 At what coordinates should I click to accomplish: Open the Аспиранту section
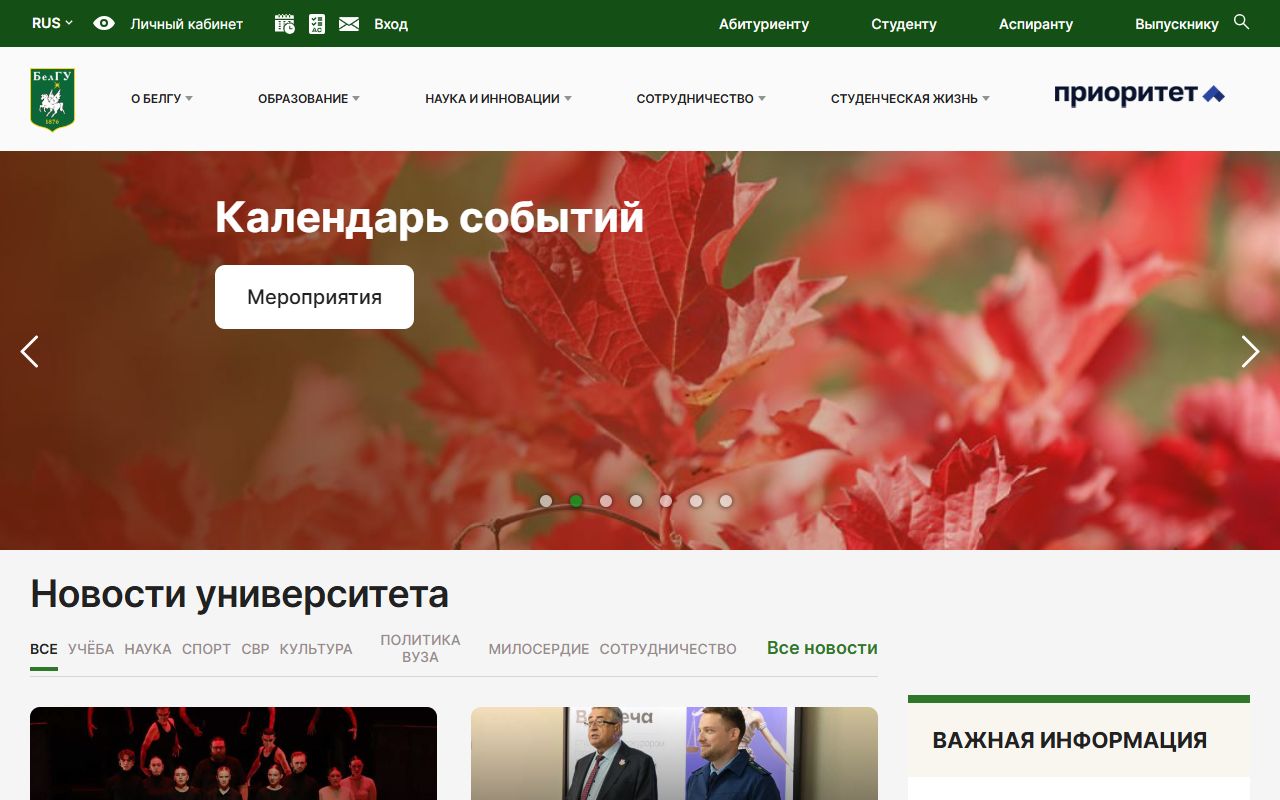[1036, 24]
